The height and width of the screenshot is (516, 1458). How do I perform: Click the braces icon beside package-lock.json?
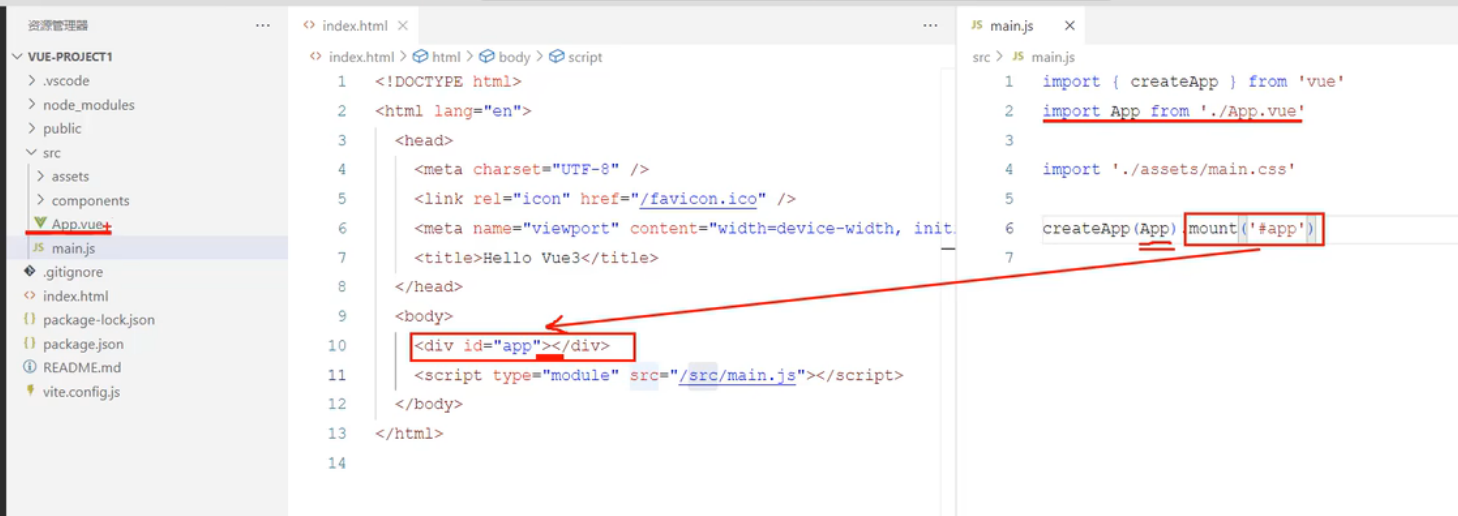pos(30,320)
